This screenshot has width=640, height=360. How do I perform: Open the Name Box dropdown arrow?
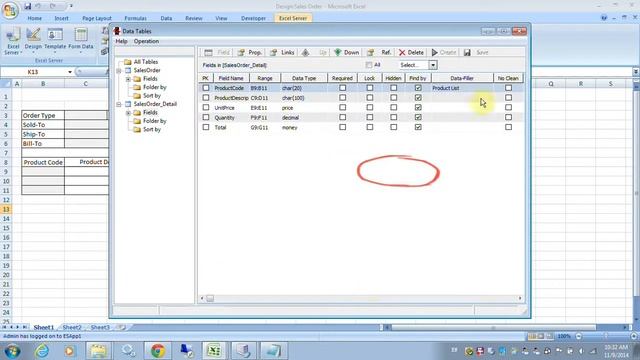(x=70, y=72)
